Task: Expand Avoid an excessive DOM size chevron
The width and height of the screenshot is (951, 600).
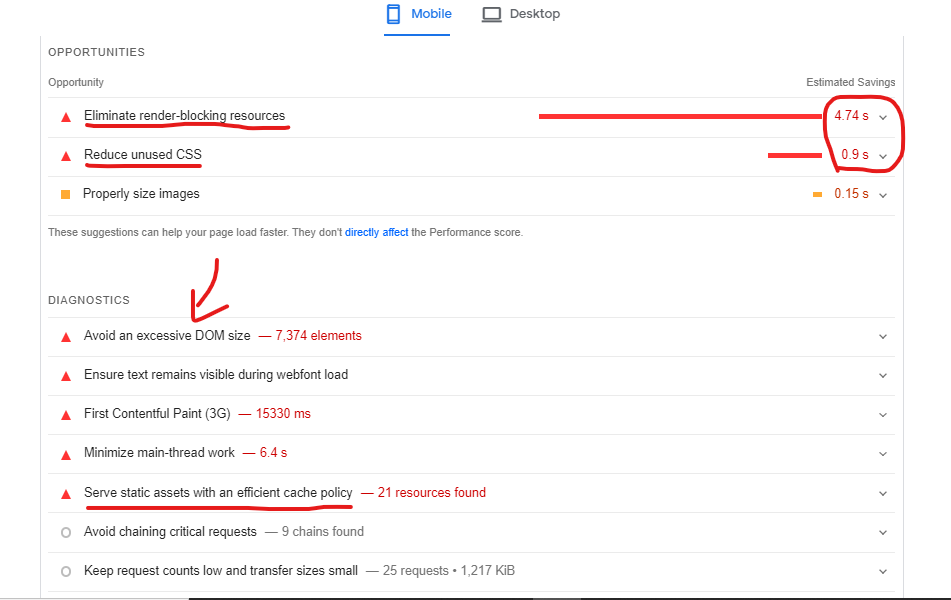Action: (x=883, y=337)
